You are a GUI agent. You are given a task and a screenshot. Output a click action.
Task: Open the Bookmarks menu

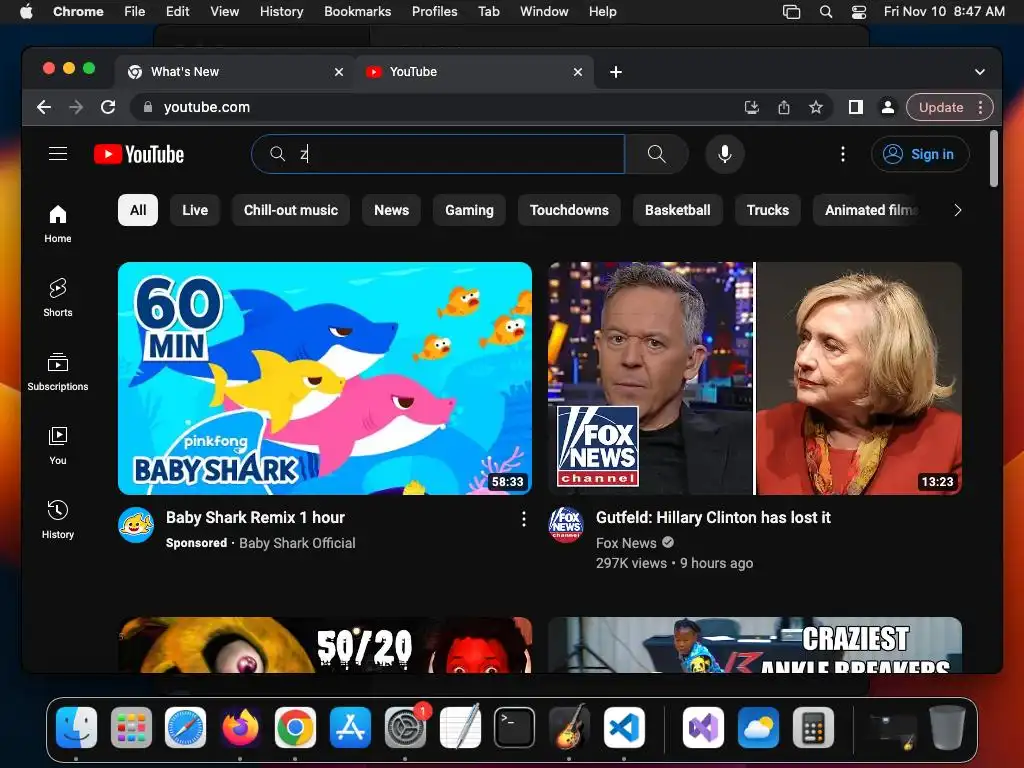357,12
